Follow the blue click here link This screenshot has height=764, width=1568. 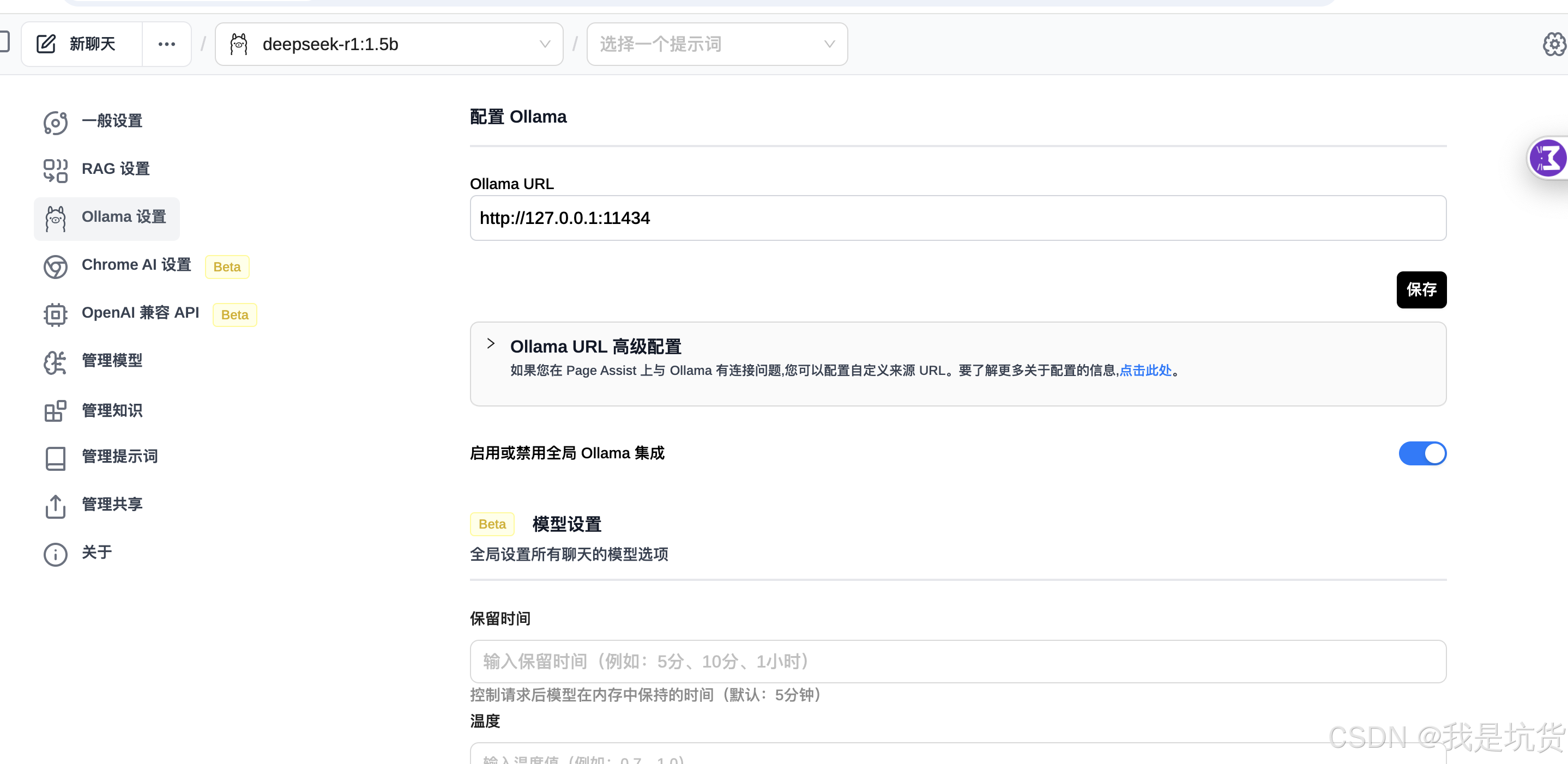pos(1145,371)
